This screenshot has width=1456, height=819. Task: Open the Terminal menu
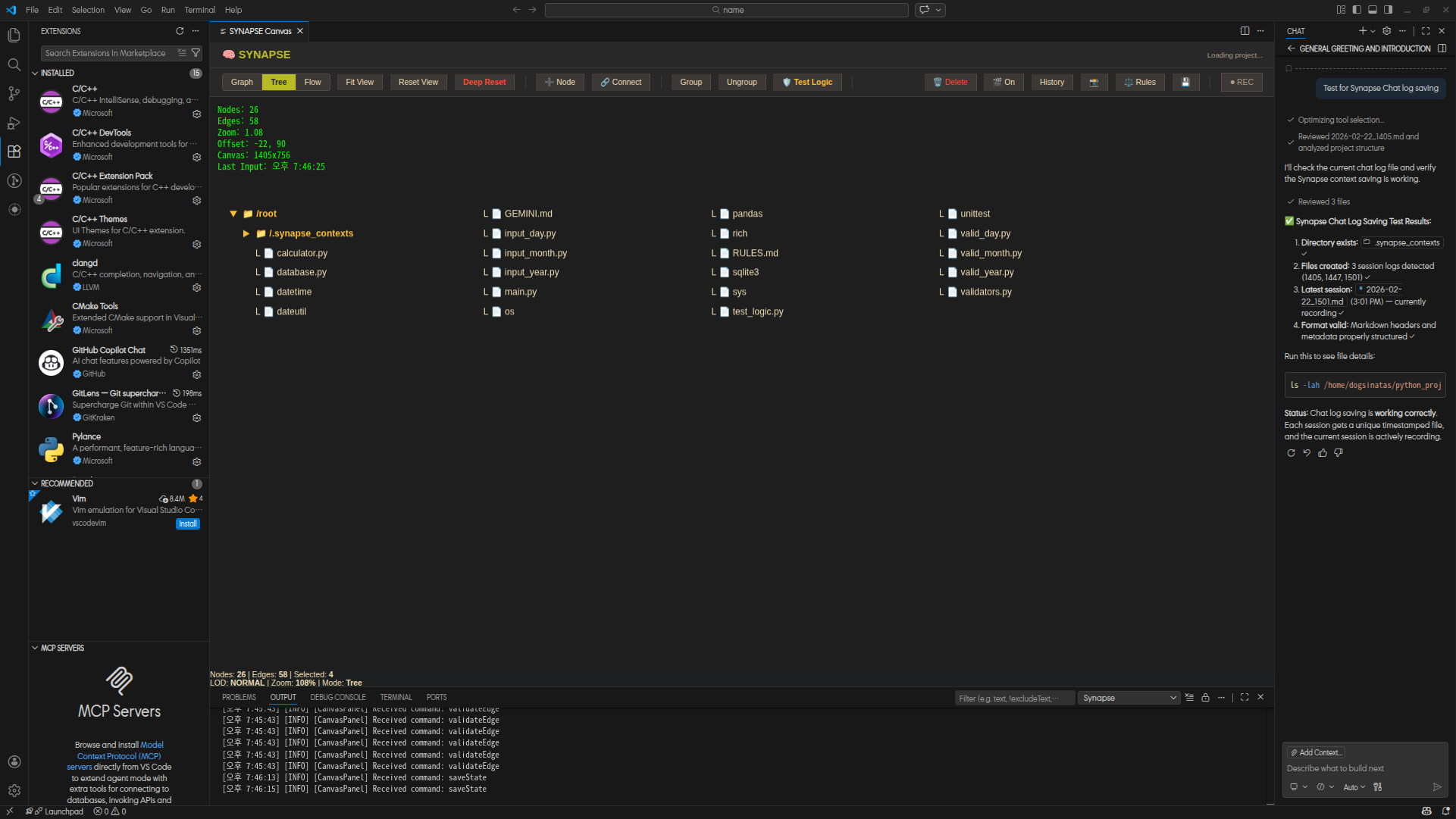[x=199, y=10]
